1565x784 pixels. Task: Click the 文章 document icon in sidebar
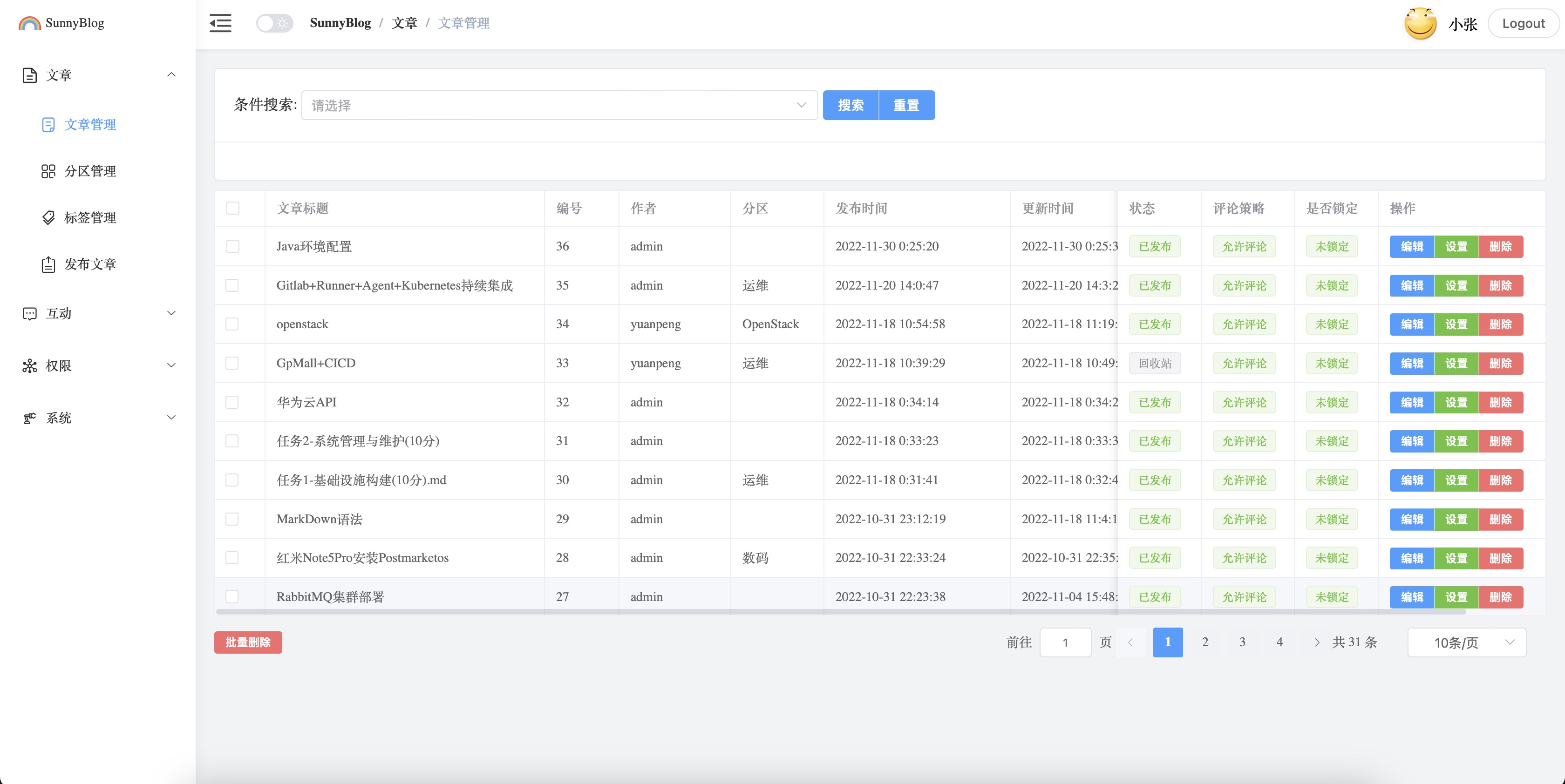point(30,75)
